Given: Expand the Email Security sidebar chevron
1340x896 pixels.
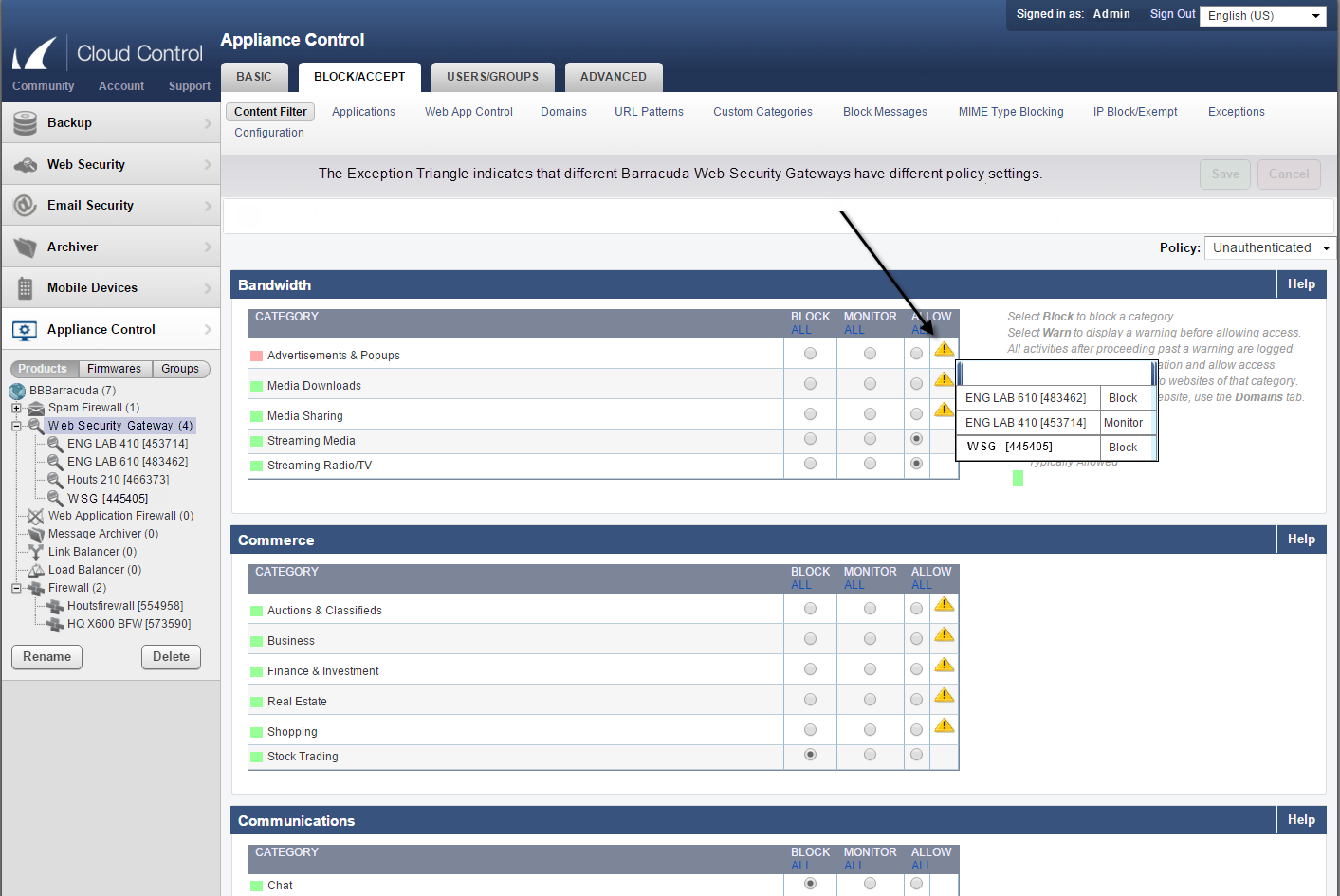Looking at the screenshot, I should point(208,206).
